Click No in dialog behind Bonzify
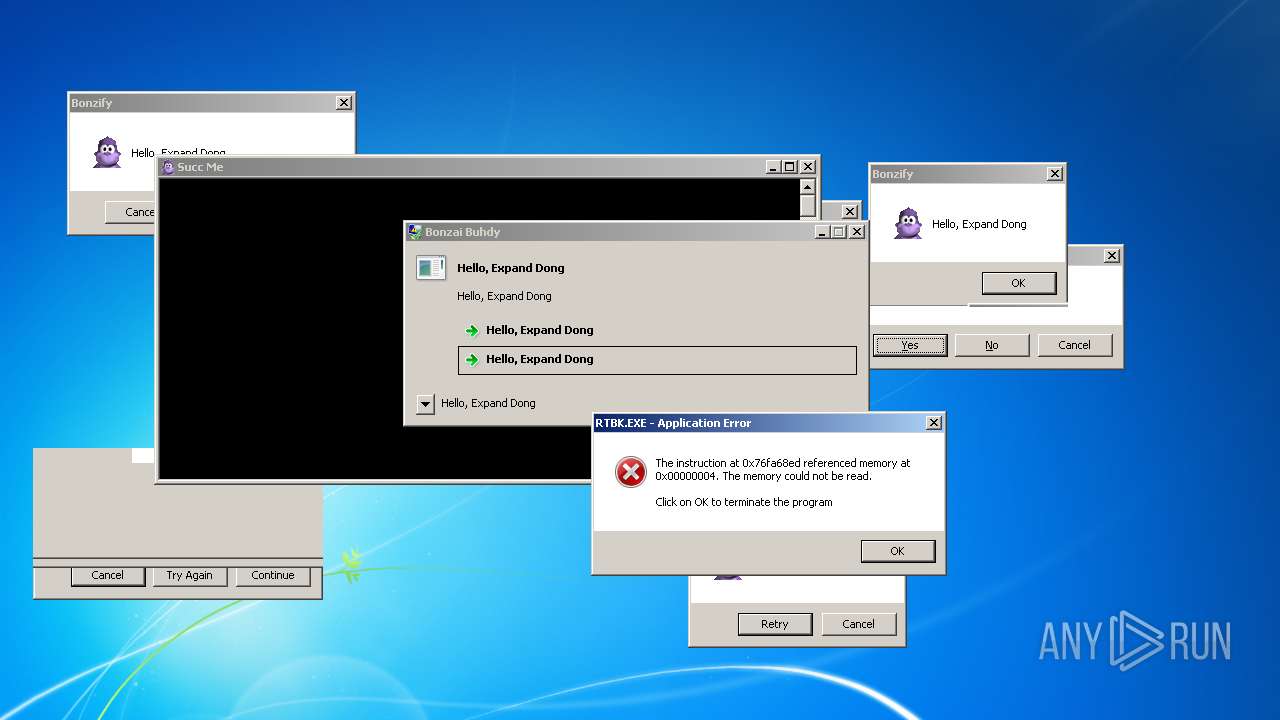 992,345
